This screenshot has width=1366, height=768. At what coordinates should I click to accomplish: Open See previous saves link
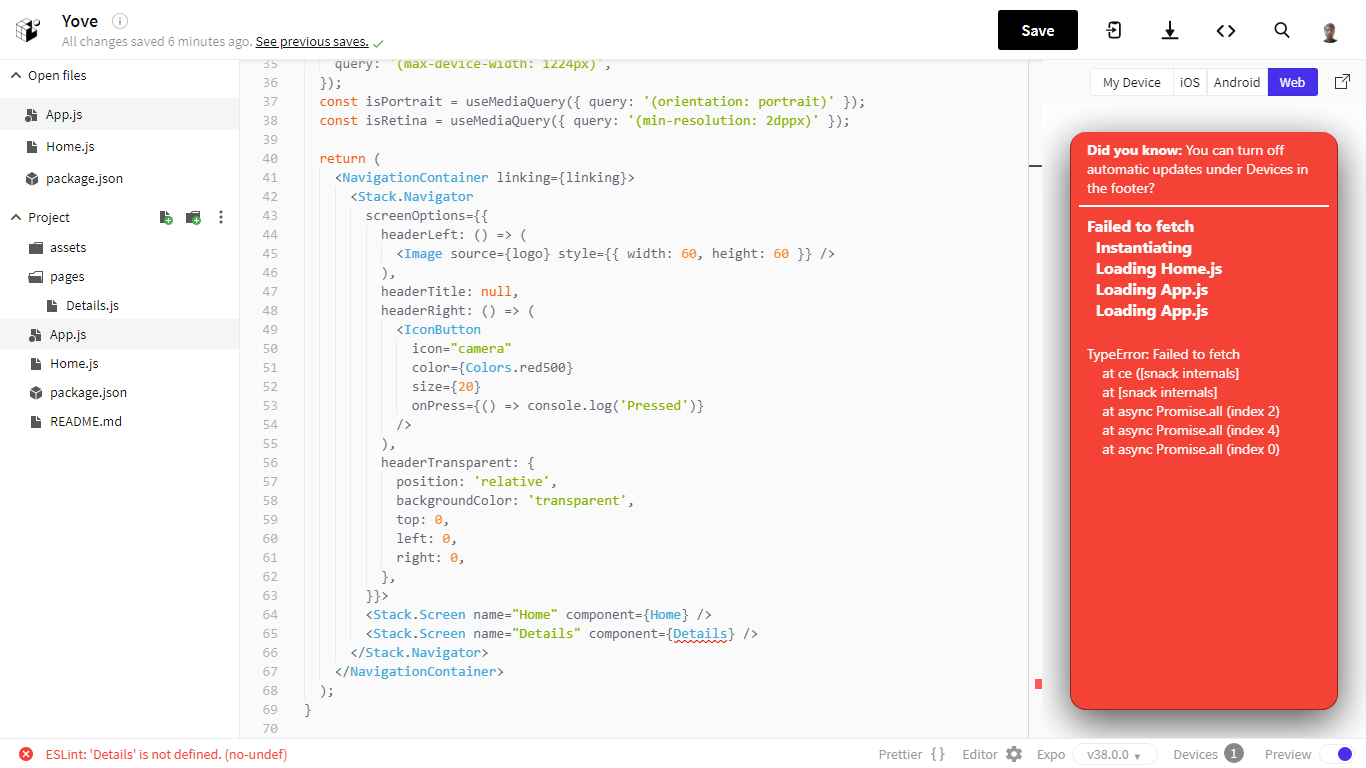(x=312, y=41)
